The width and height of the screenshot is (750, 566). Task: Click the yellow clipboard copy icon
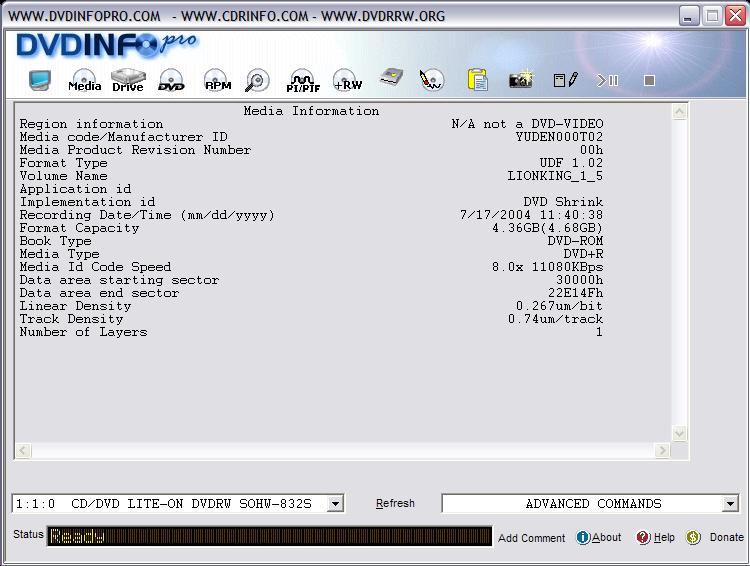point(477,80)
